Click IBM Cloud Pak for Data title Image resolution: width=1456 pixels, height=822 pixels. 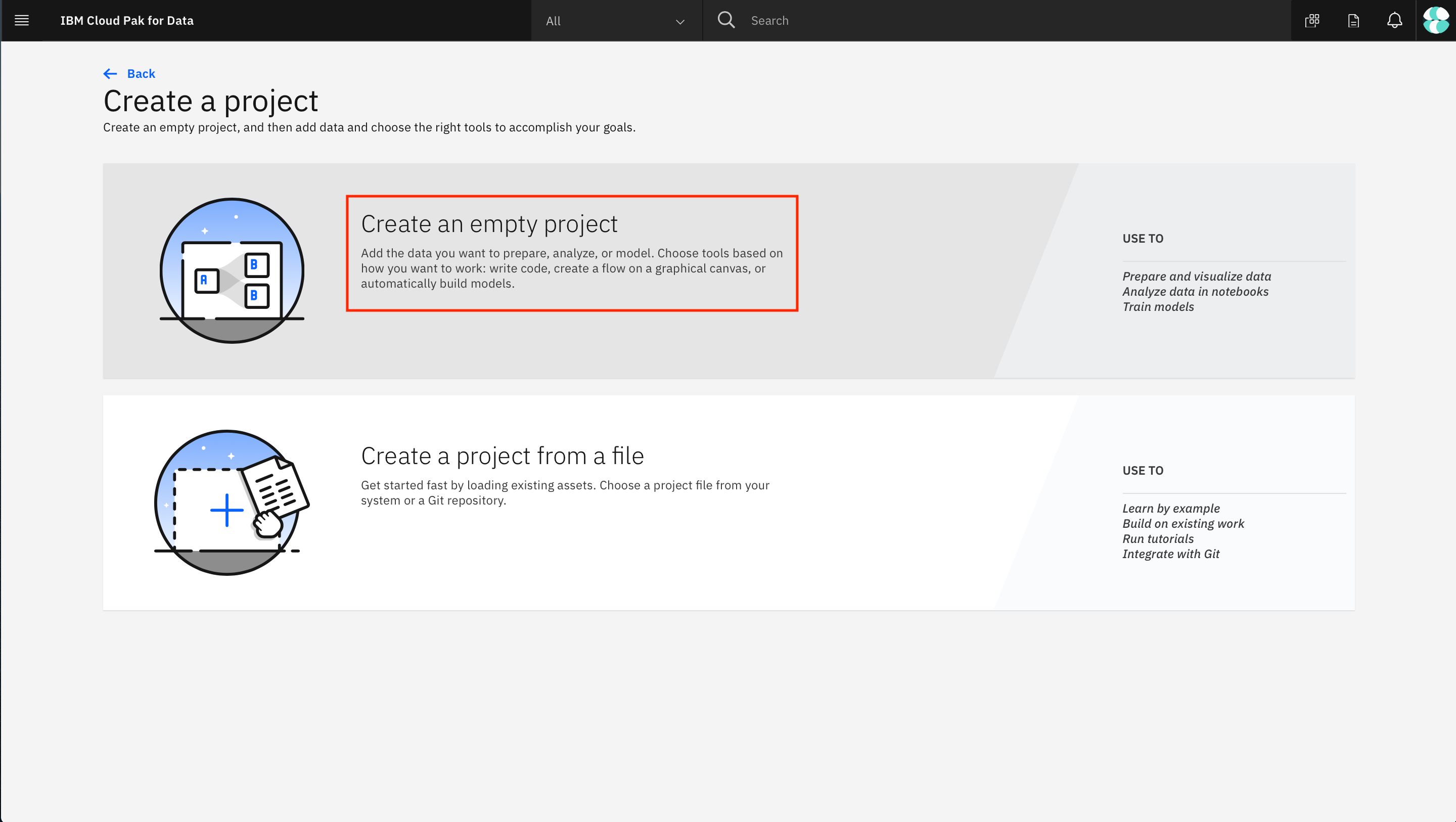pos(126,21)
